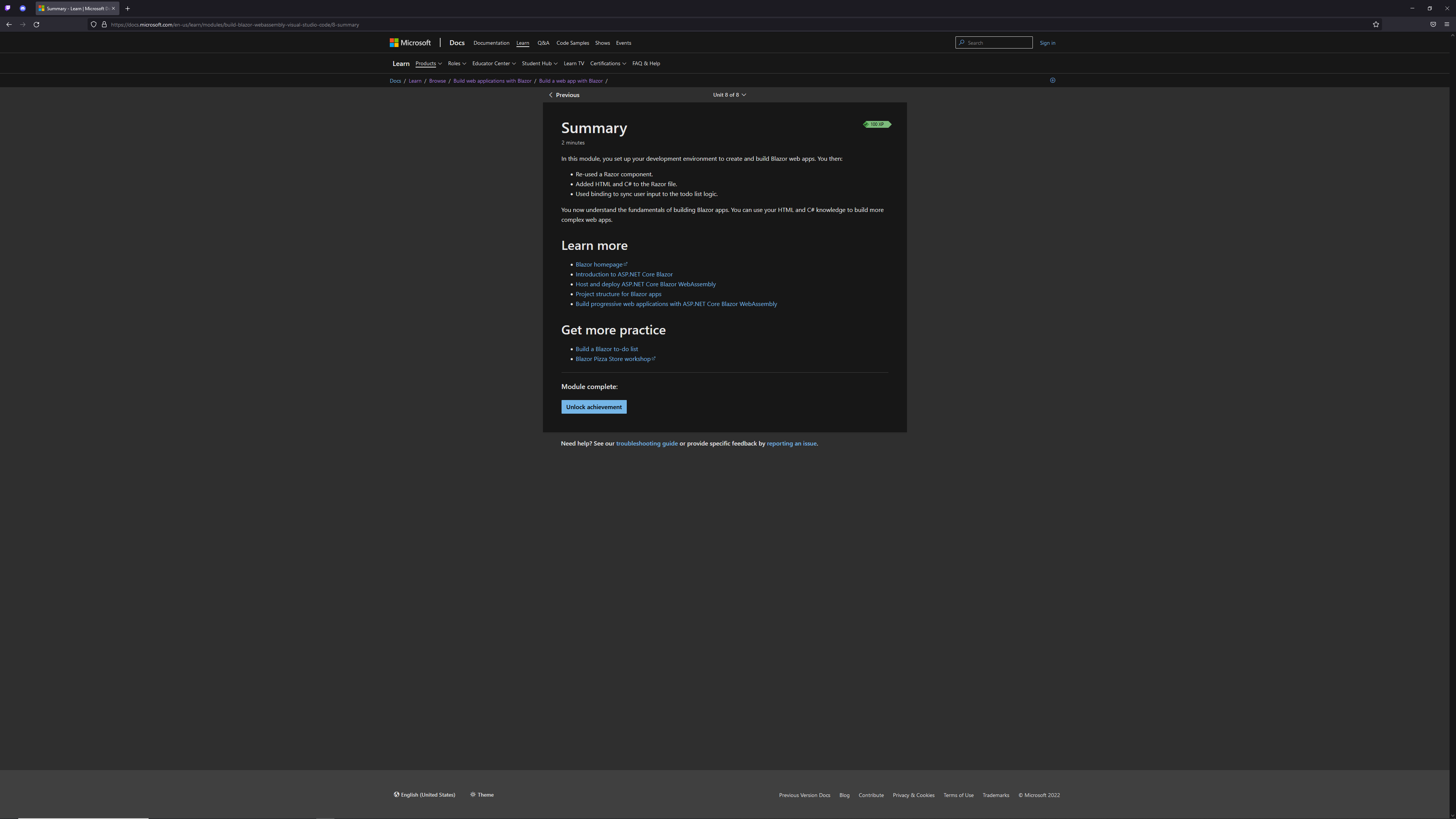Click Sign in
Screen dimensions: 1456x819
coord(1047,43)
